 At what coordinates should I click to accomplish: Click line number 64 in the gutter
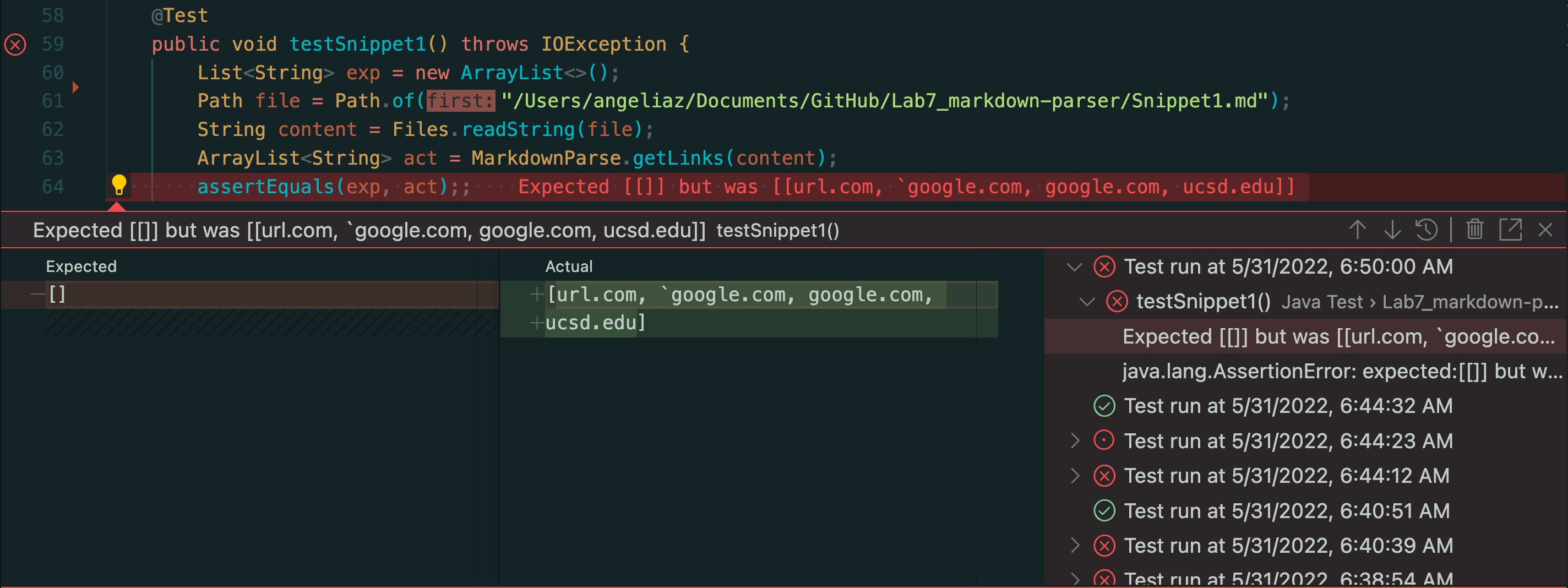[52, 186]
